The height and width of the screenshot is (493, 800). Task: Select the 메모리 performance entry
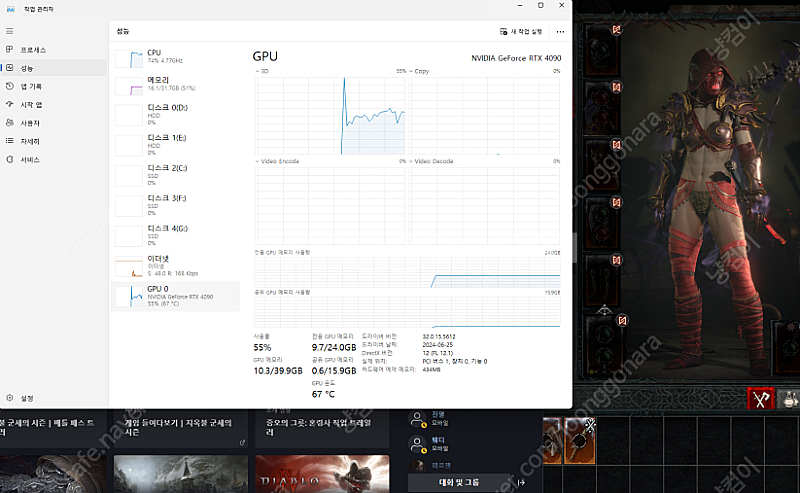176,85
